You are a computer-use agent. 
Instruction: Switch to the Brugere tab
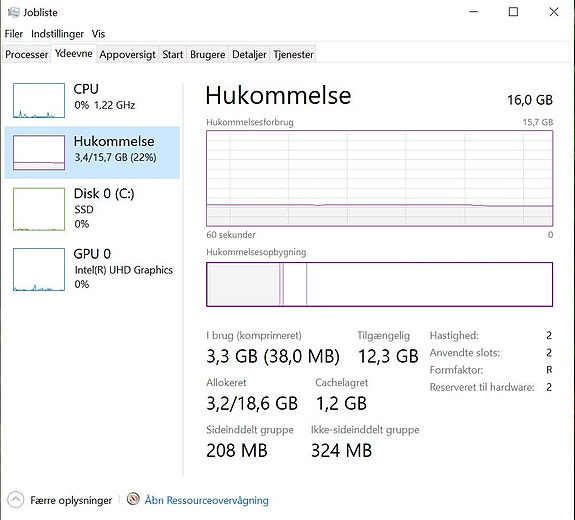tap(208, 55)
